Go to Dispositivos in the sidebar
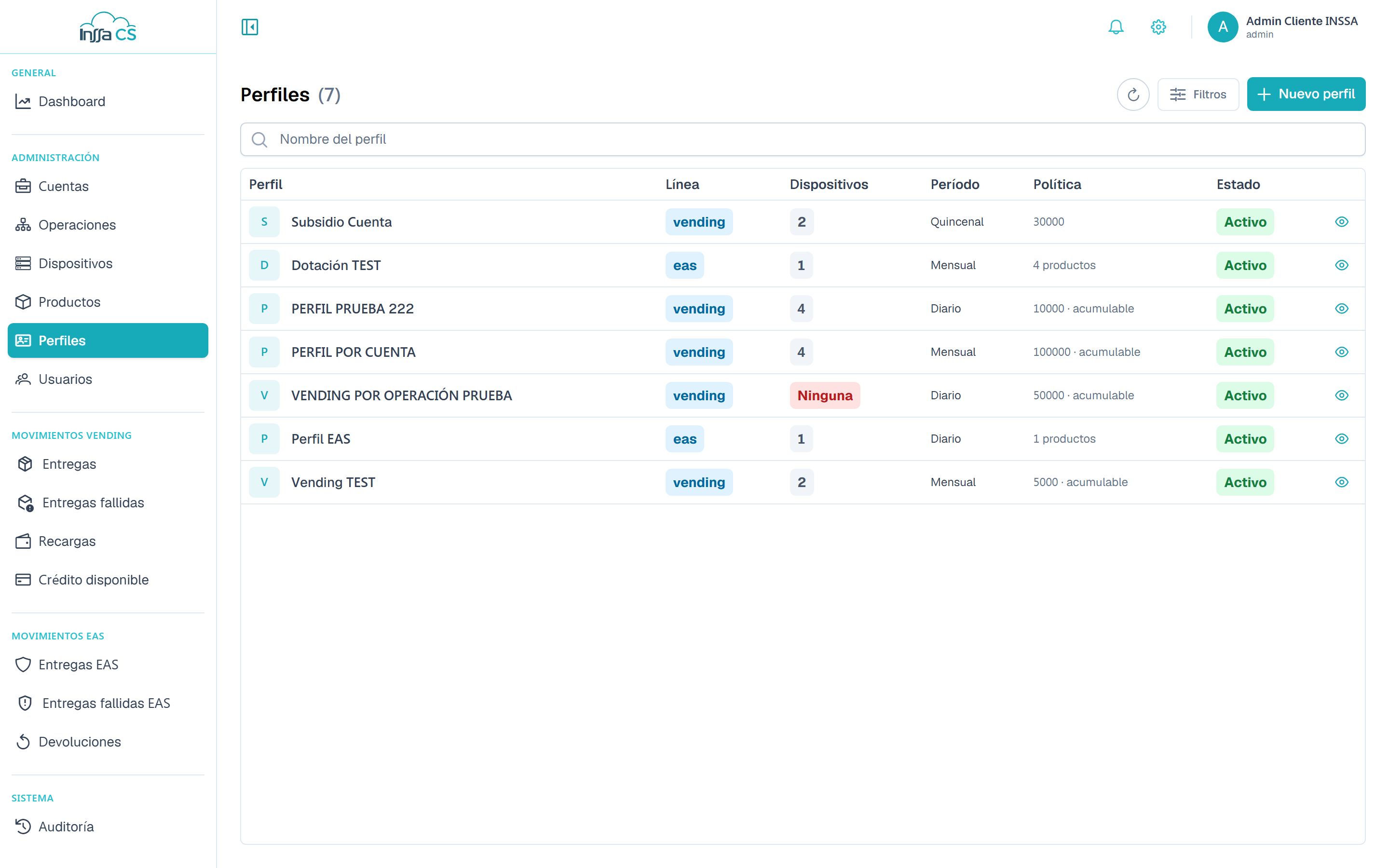This screenshot has width=1389, height=868. pos(108,263)
